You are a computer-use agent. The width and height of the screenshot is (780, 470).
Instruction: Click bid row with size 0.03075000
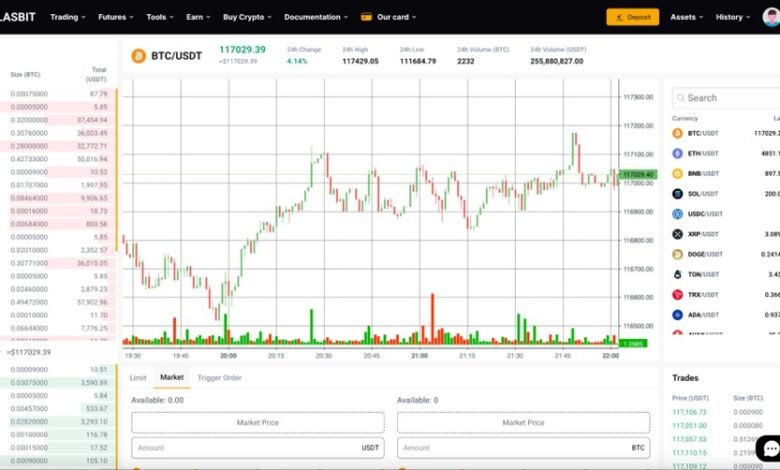58,382
